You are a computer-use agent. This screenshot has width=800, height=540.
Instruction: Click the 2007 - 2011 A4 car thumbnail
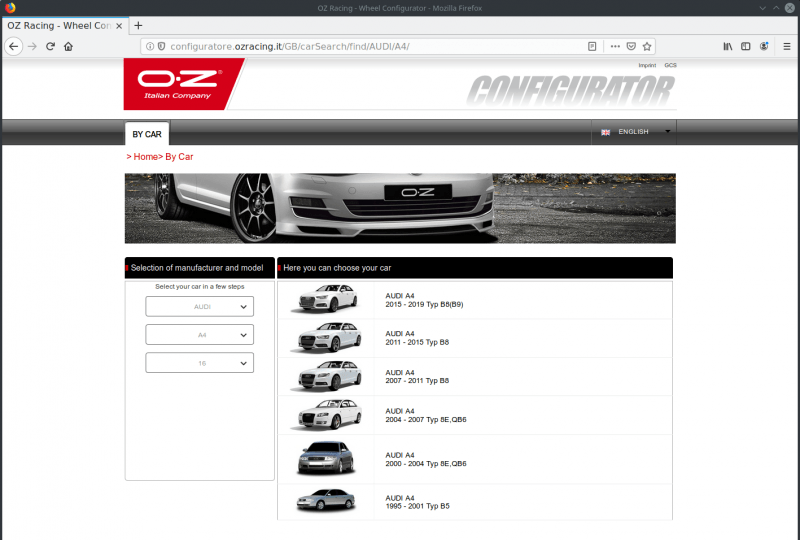pyautogui.click(x=327, y=376)
